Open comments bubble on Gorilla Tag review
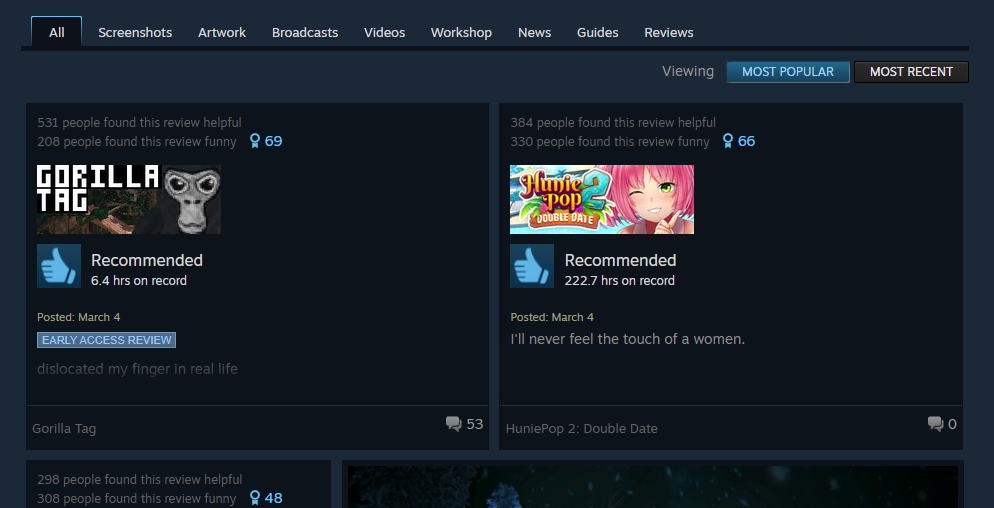 pyautogui.click(x=453, y=424)
